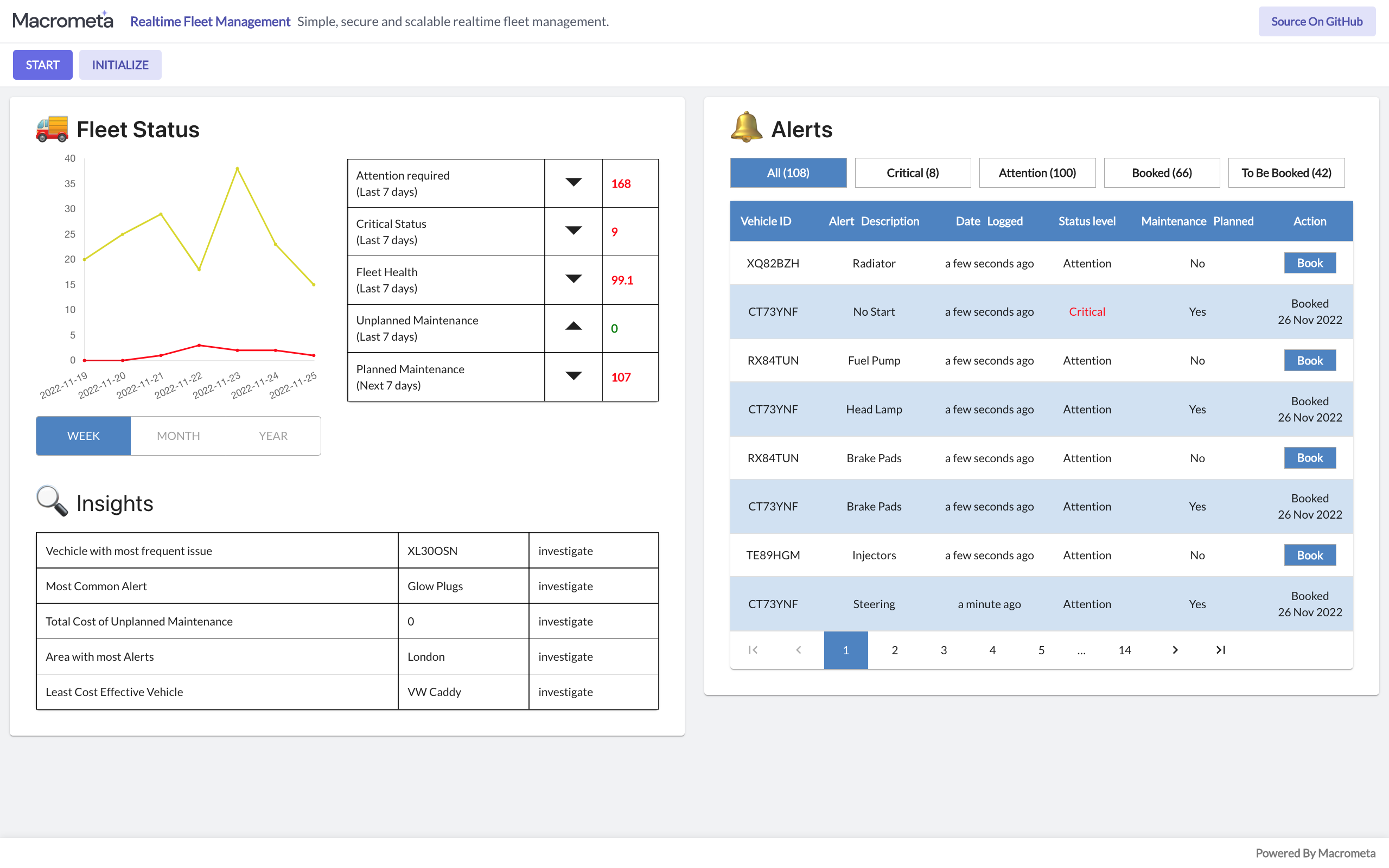Filter alerts by Critical (8) tab
This screenshot has height=868, width=1389.
912,173
